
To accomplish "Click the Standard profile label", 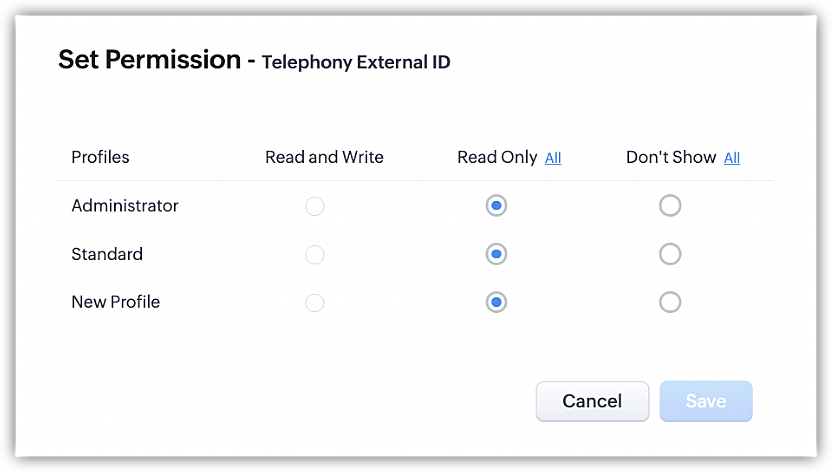I will point(107,254).
